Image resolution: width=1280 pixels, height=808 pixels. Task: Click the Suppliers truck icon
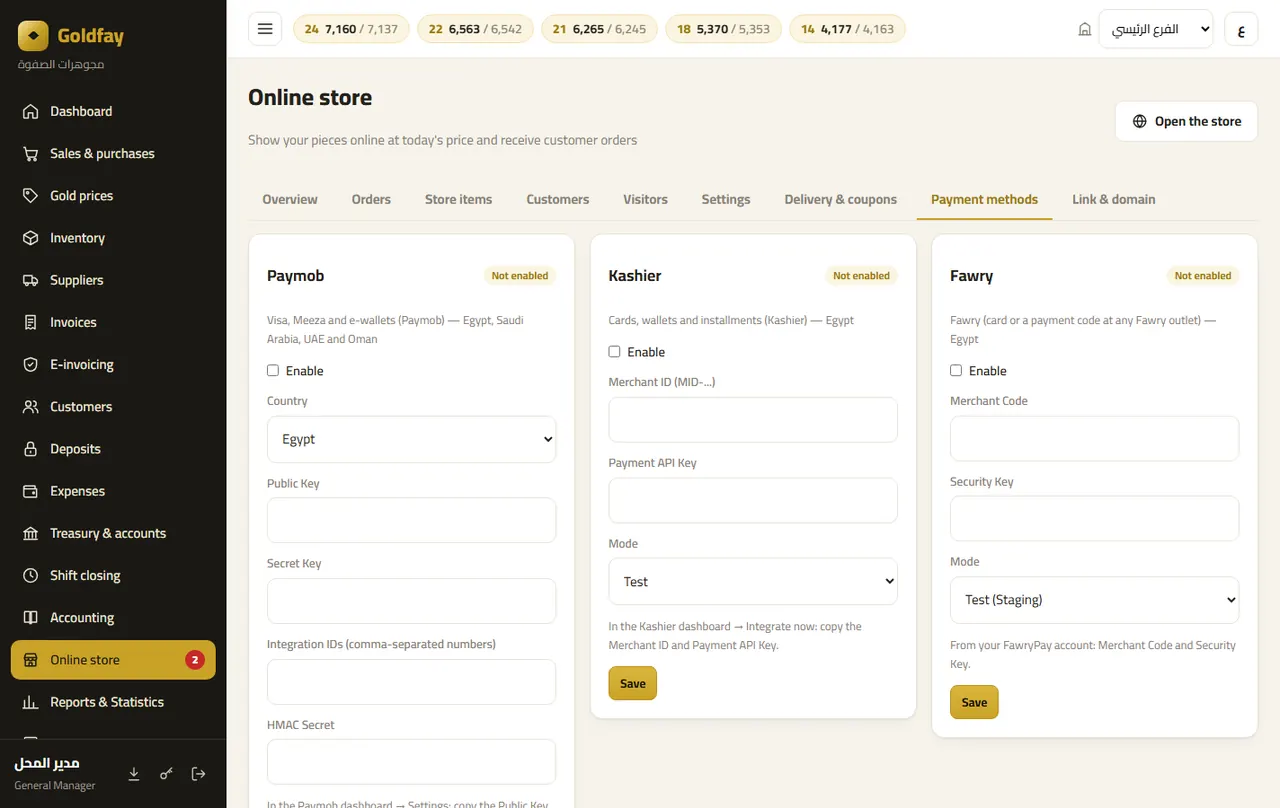tap(31, 280)
